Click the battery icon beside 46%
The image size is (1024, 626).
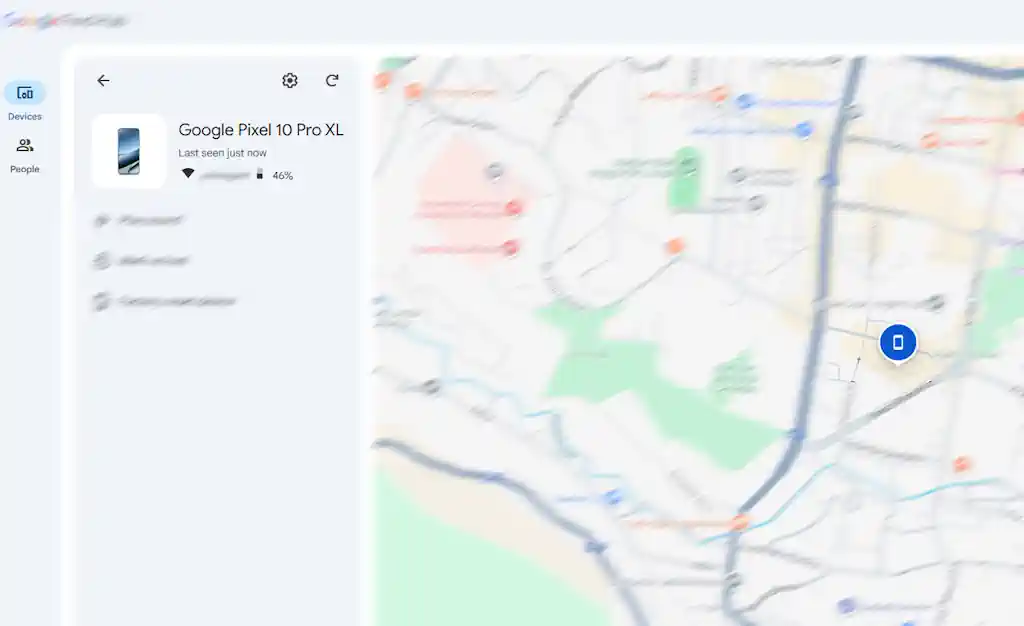(260, 174)
